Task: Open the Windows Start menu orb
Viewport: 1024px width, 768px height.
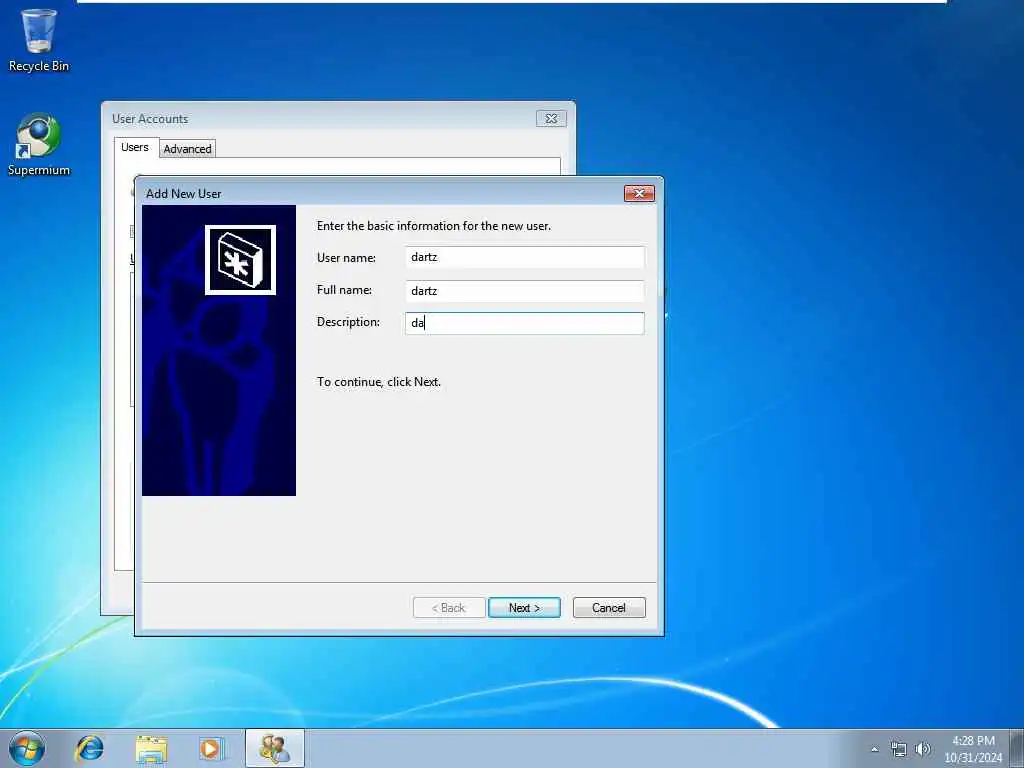Action: tap(27, 748)
